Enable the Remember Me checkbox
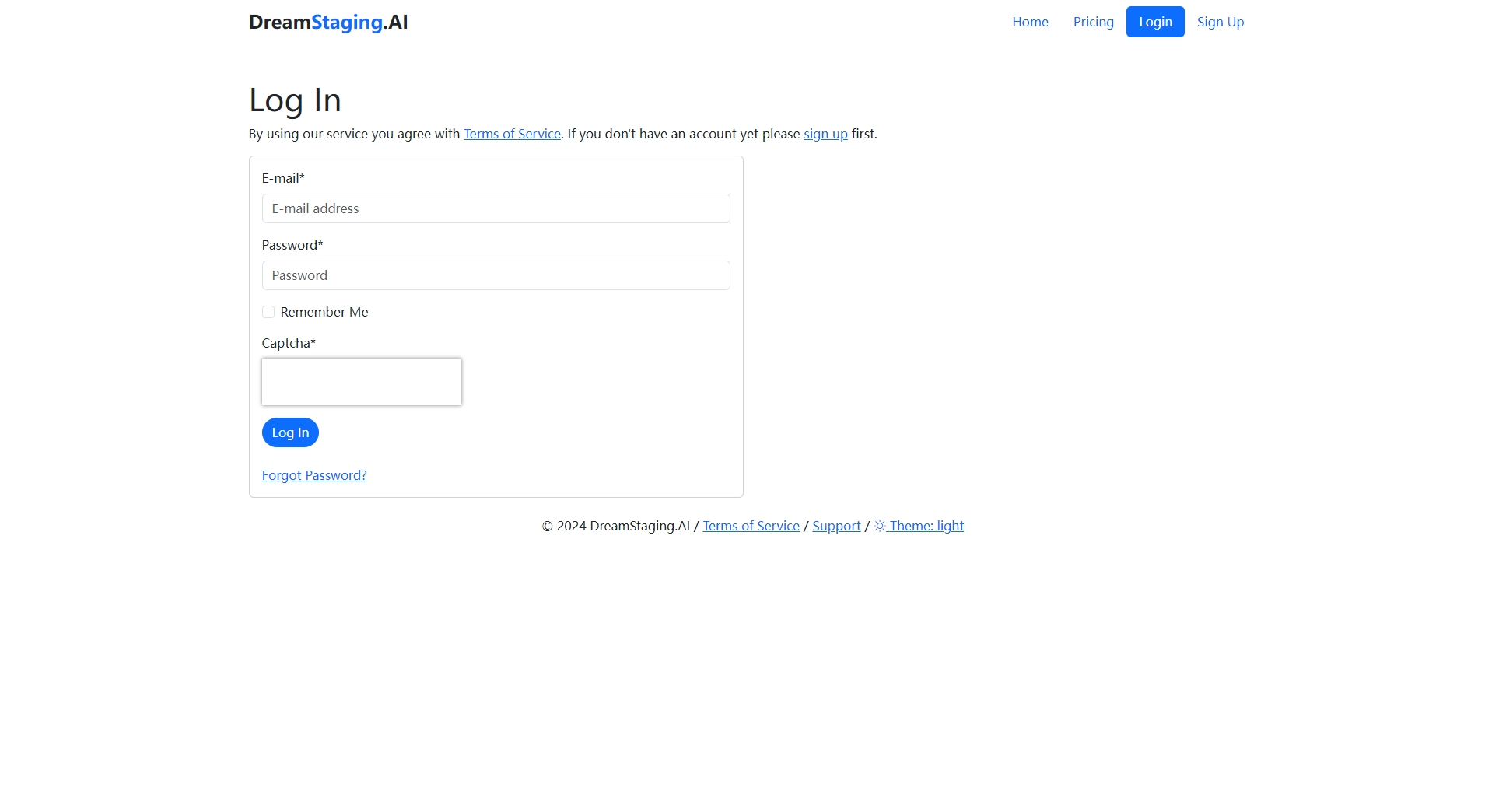The height and width of the screenshot is (812, 1506). 268,312
